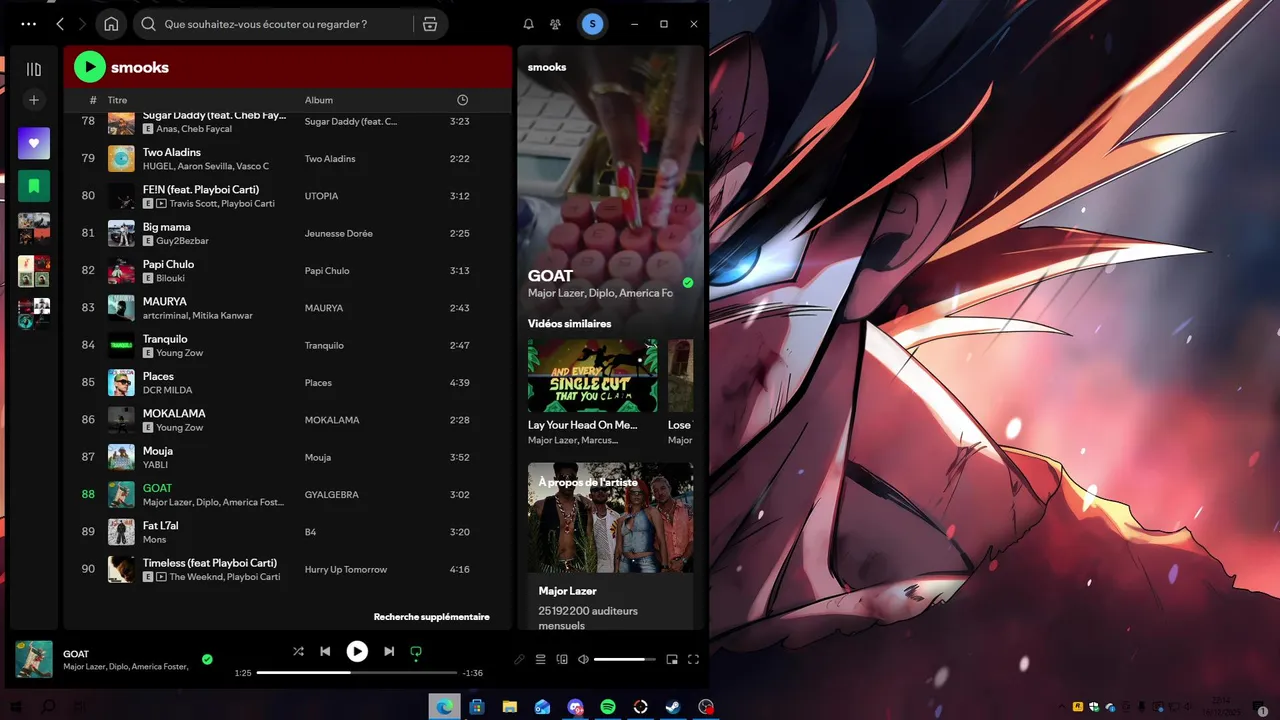Mute the volume speaker icon
This screenshot has width=1280, height=720.
[x=583, y=659]
